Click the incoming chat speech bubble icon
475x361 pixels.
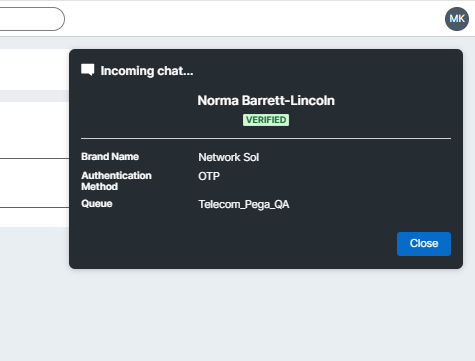pyautogui.click(x=88, y=70)
